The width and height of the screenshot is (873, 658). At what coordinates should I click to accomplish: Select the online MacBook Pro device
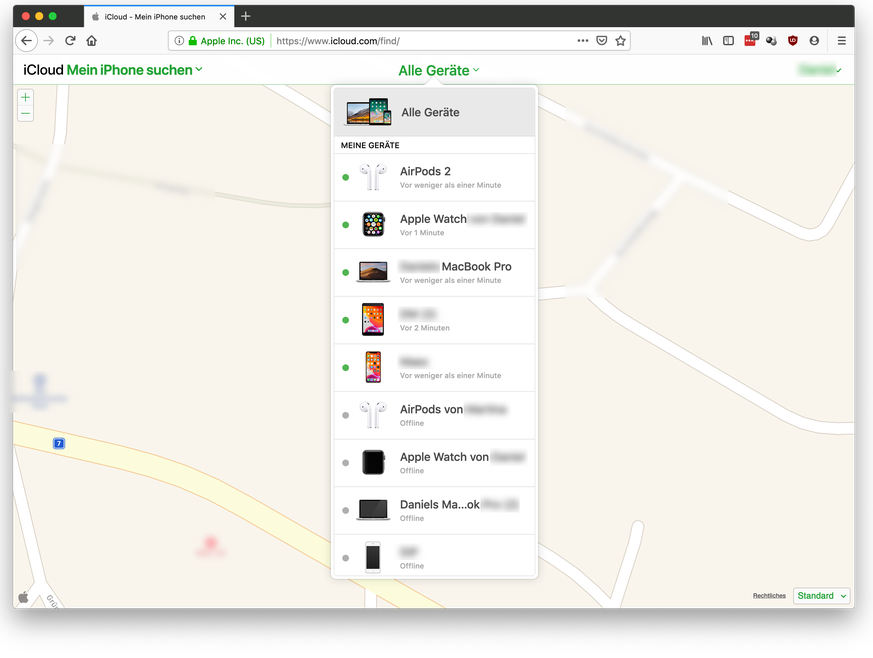pyautogui.click(x=434, y=272)
